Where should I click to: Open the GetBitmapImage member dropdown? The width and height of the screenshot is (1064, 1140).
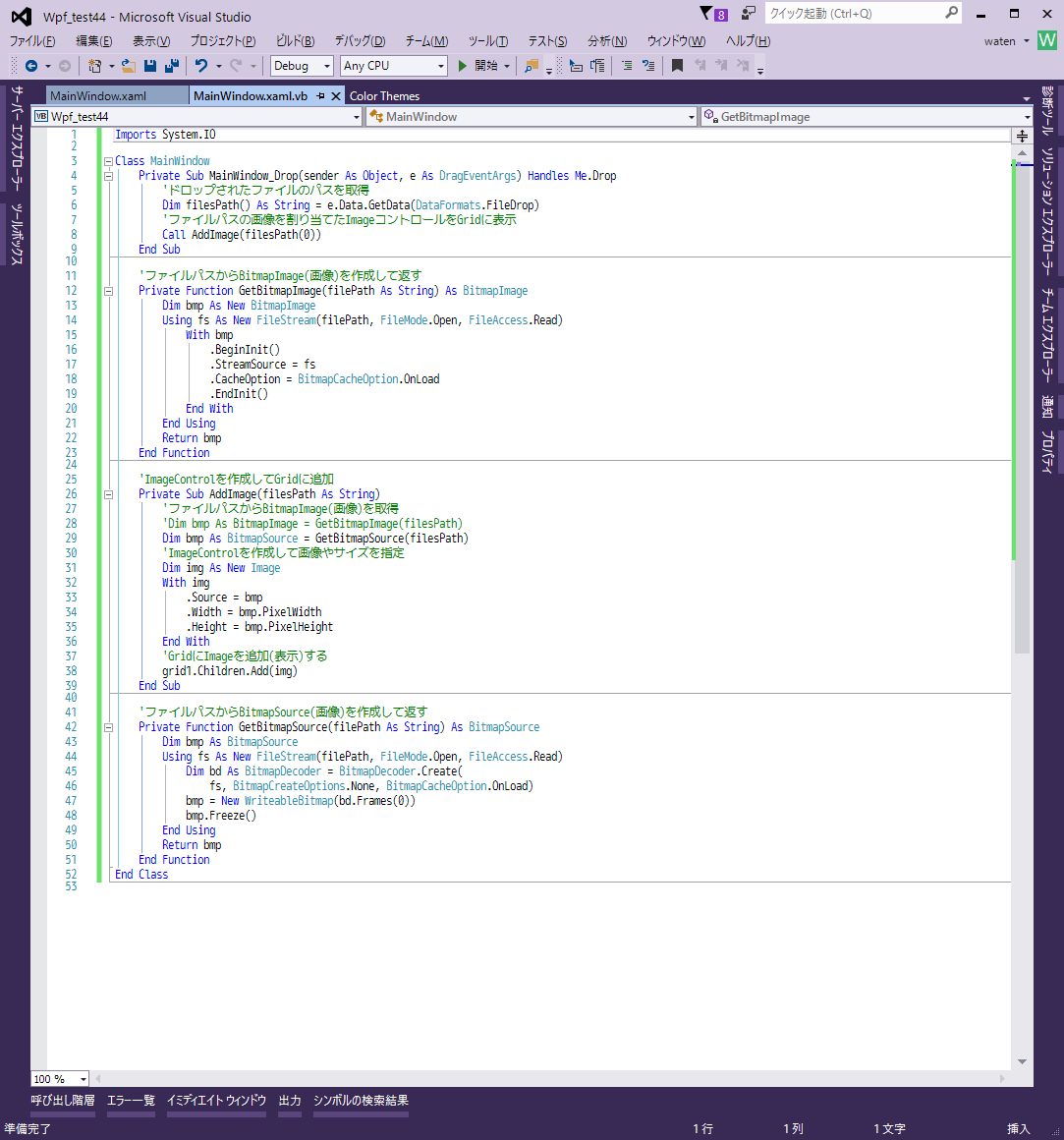pos(867,116)
